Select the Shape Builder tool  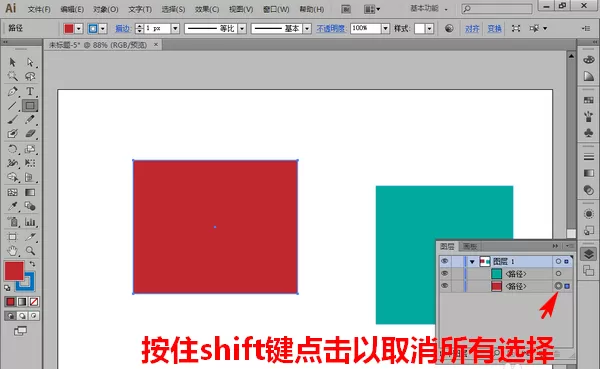[12, 177]
